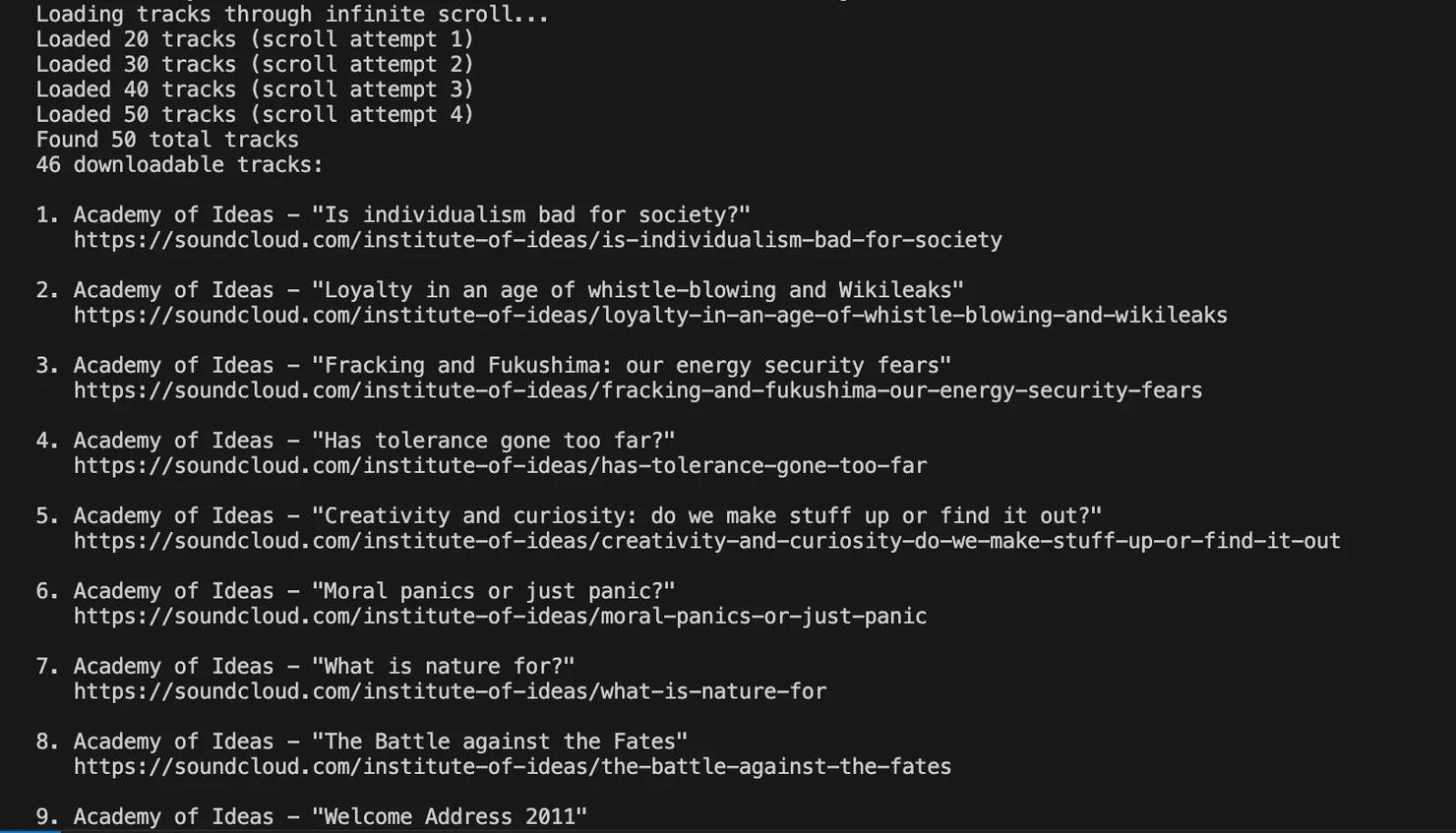1456x833 pixels.
Task: Click track title "Is individualism bad for society?"
Action: point(531,215)
